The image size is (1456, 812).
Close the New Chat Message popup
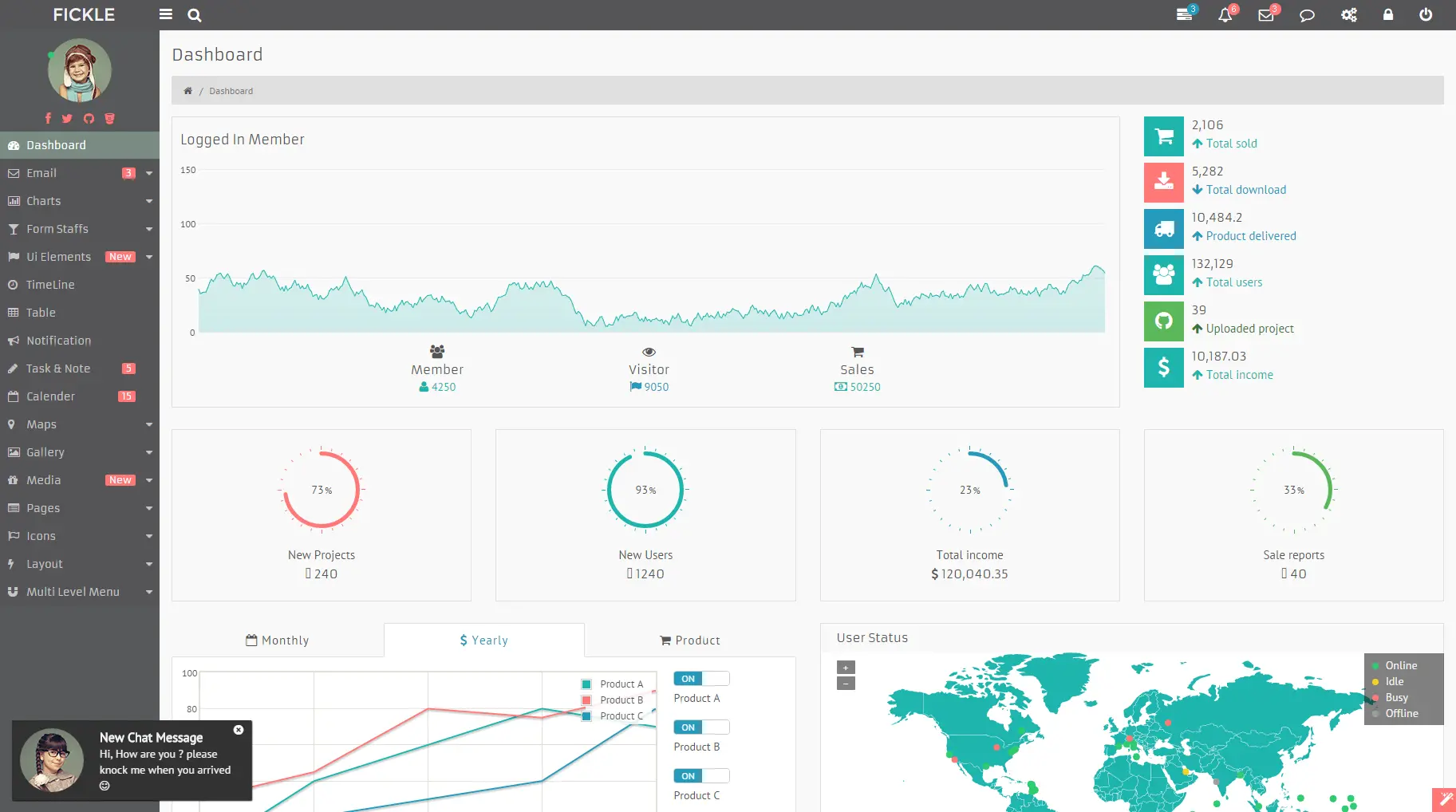(x=239, y=730)
